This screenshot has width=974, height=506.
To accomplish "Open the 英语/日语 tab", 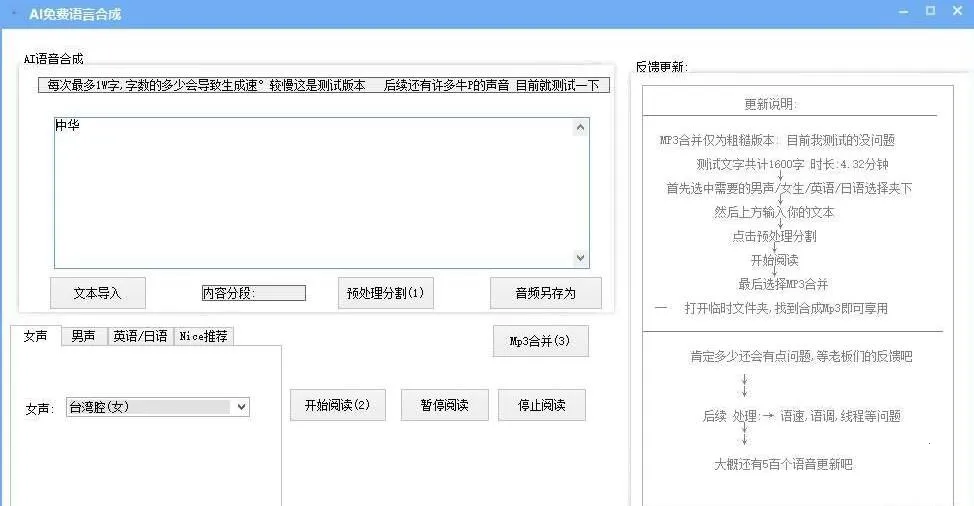I will click(140, 336).
